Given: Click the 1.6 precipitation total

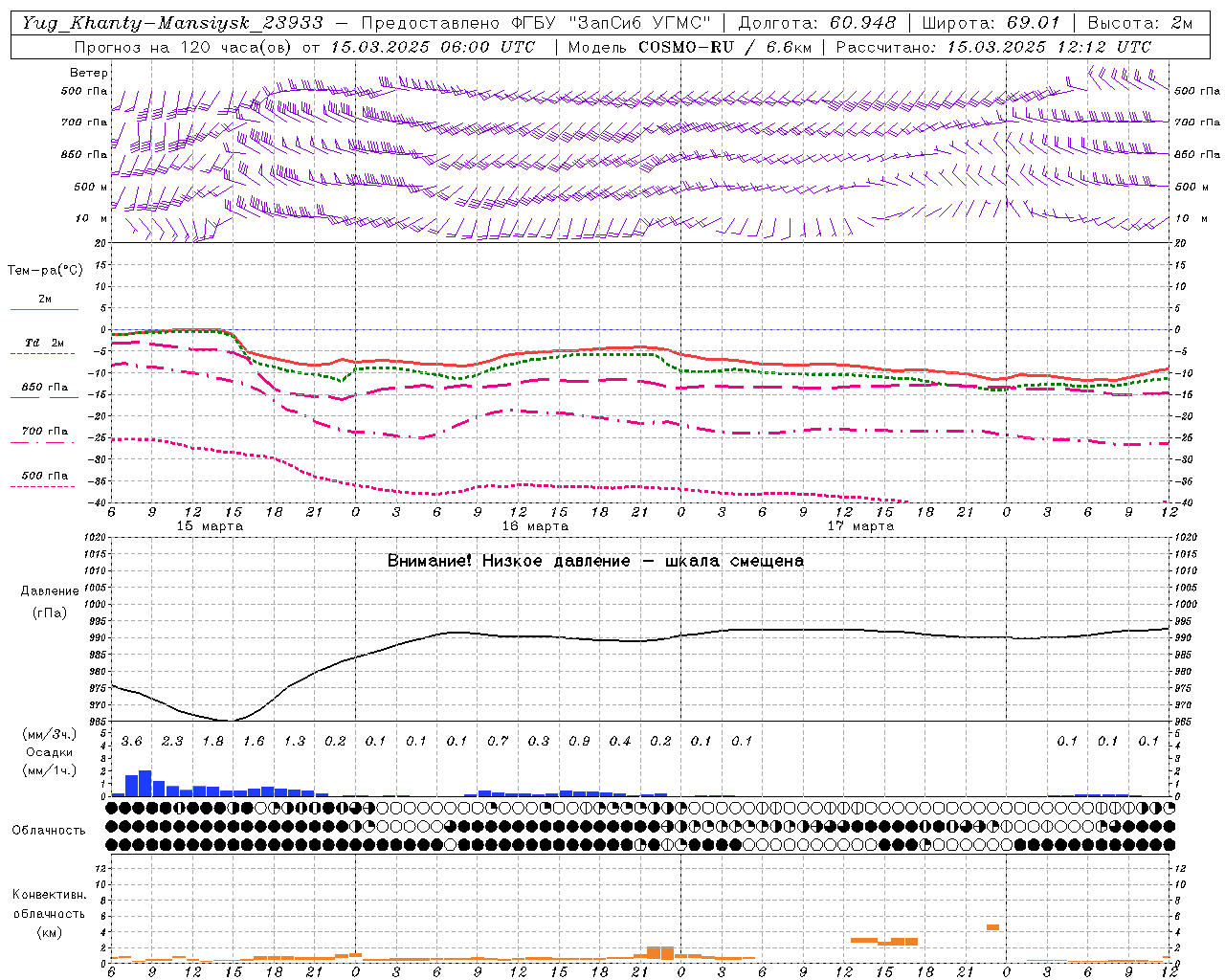Looking at the screenshot, I should [x=254, y=742].
